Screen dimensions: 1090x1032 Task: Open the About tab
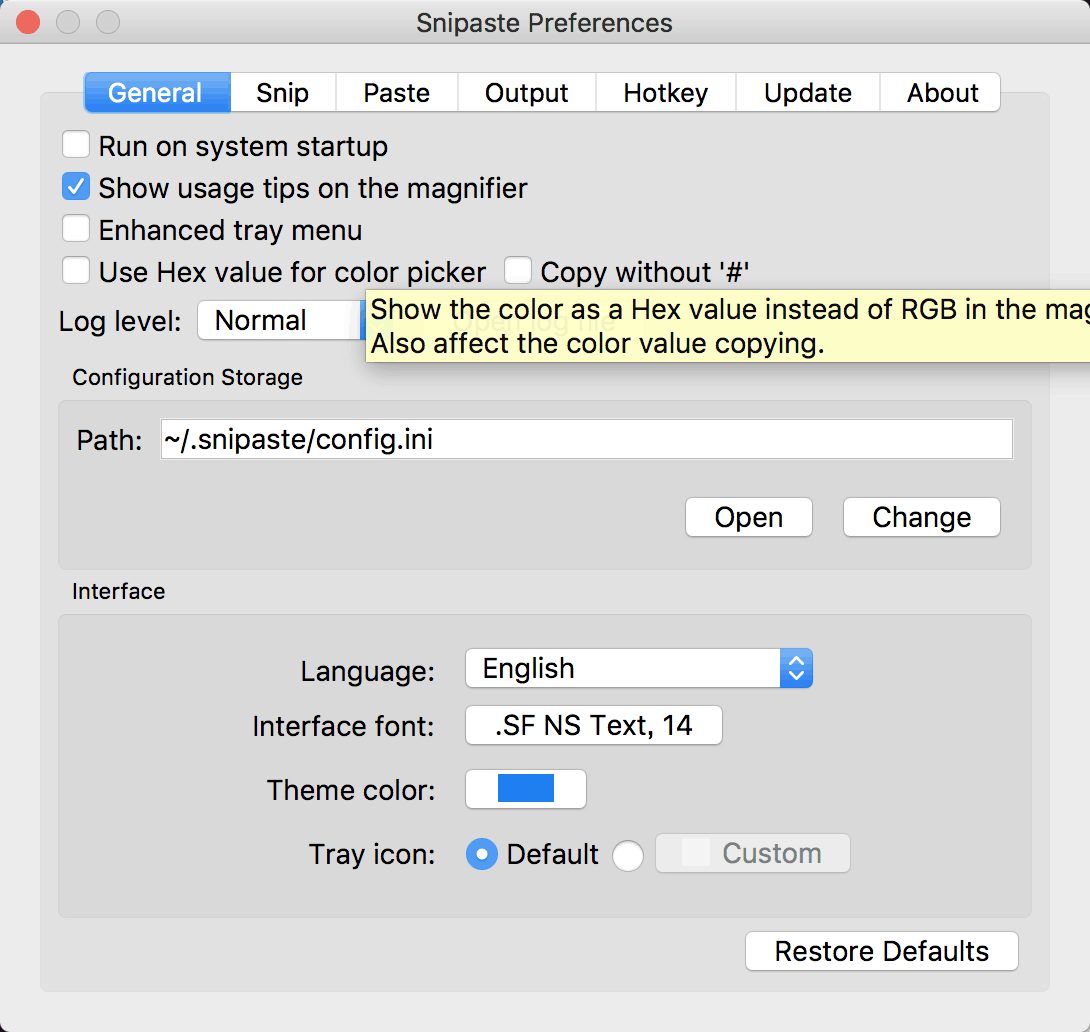tap(941, 92)
